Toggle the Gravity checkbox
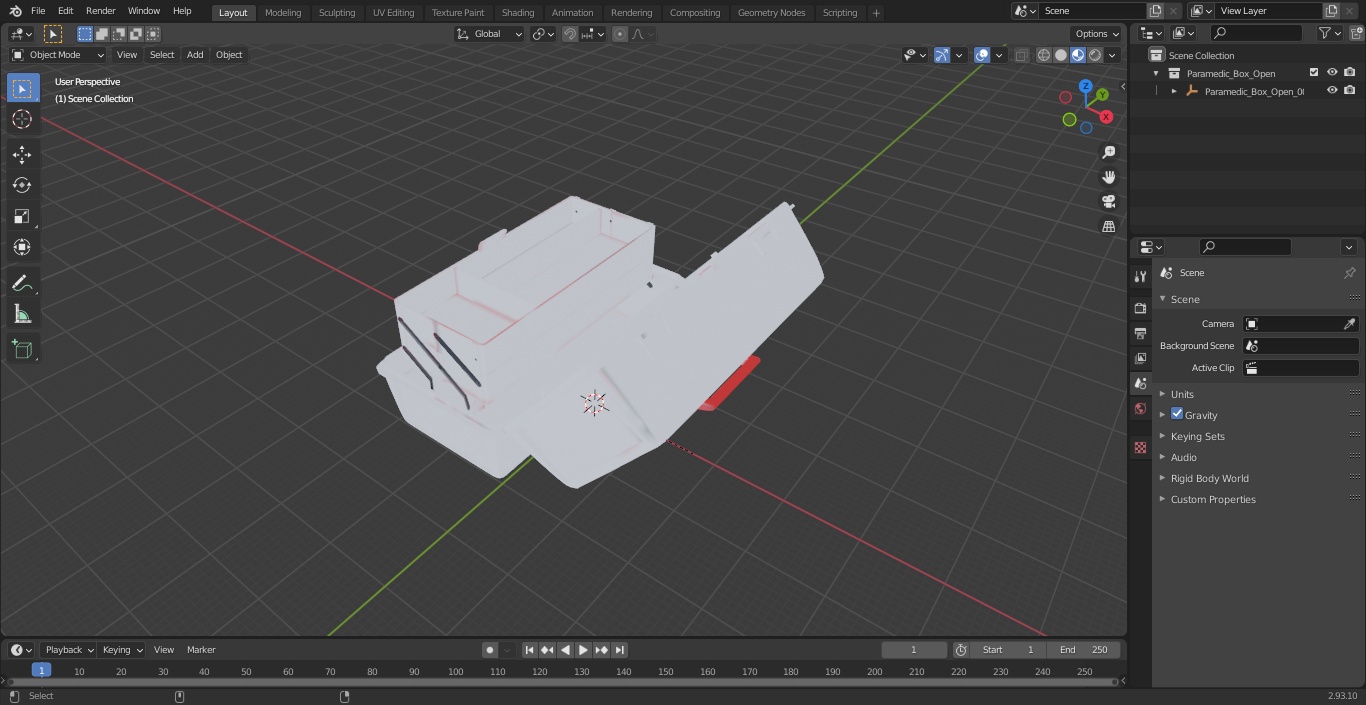This screenshot has width=1366, height=705. [x=1177, y=414]
